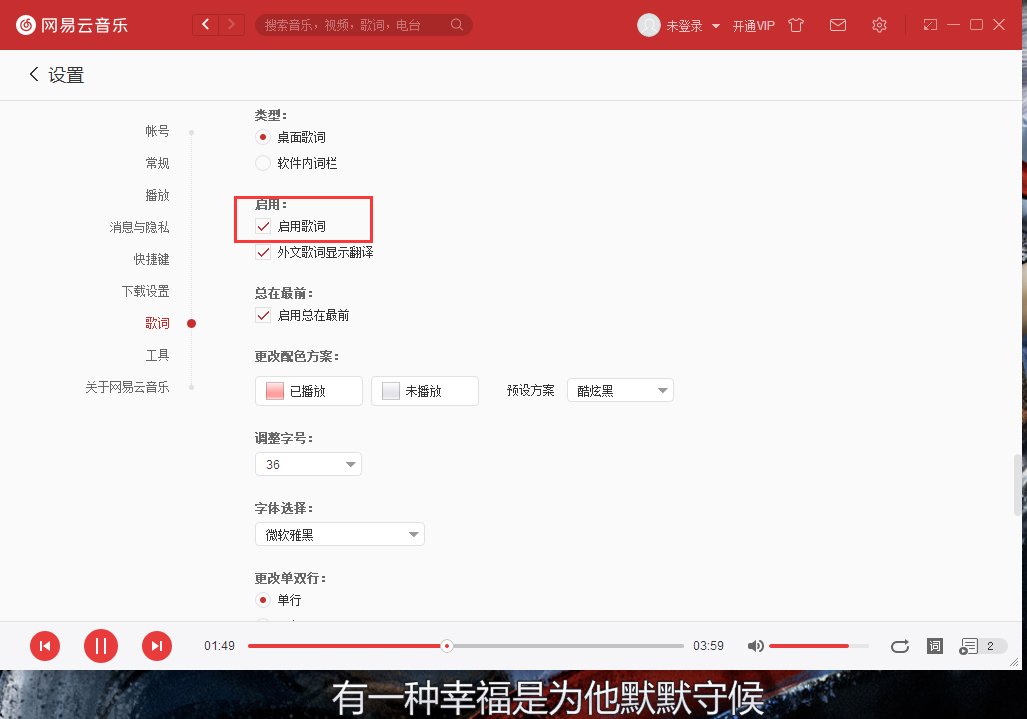
Task: Switch to the 下载设置 settings section
Action: (x=148, y=291)
